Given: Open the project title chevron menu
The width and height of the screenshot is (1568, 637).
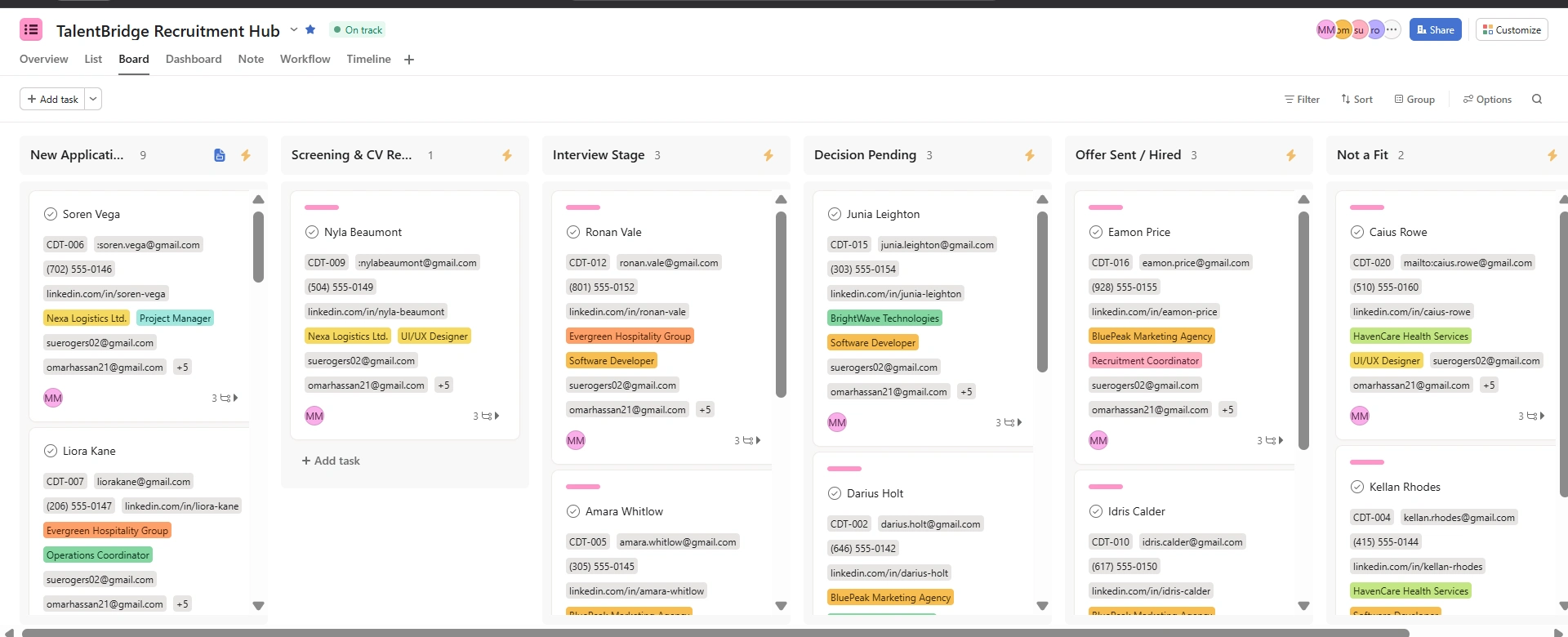Looking at the screenshot, I should coord(294,29).
